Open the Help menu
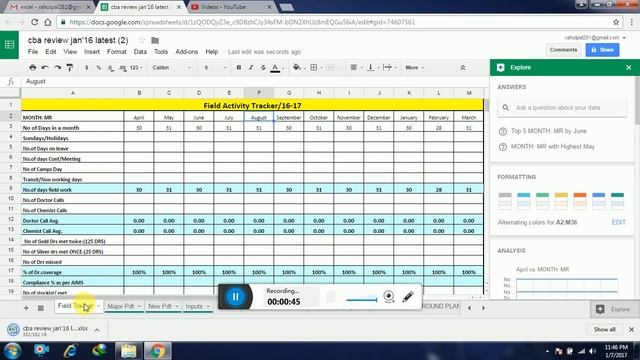The height and width of the screenshot is (360, 640). coord(211,52)
